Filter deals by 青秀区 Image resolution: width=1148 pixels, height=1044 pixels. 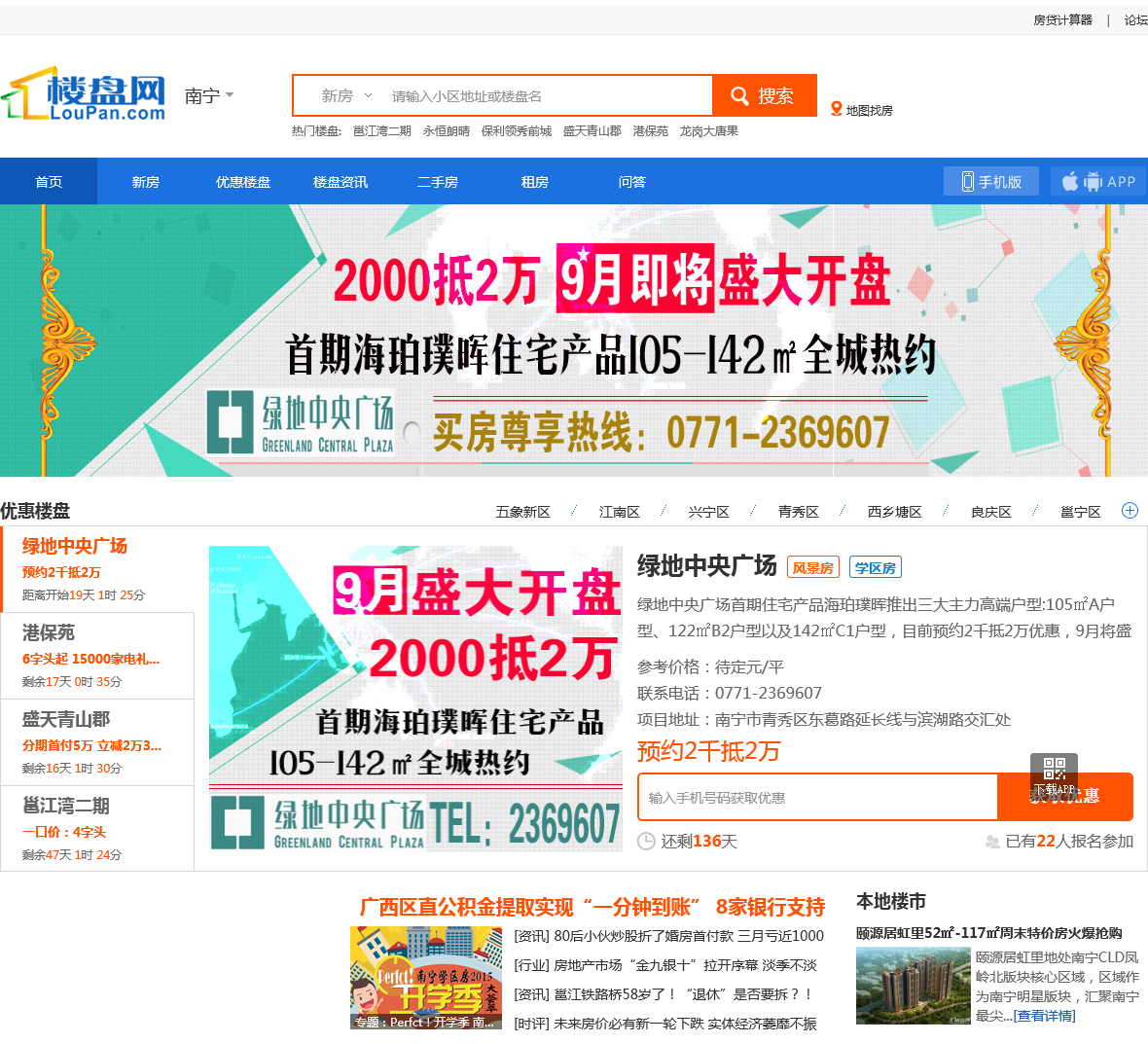(x=798, y=512)
